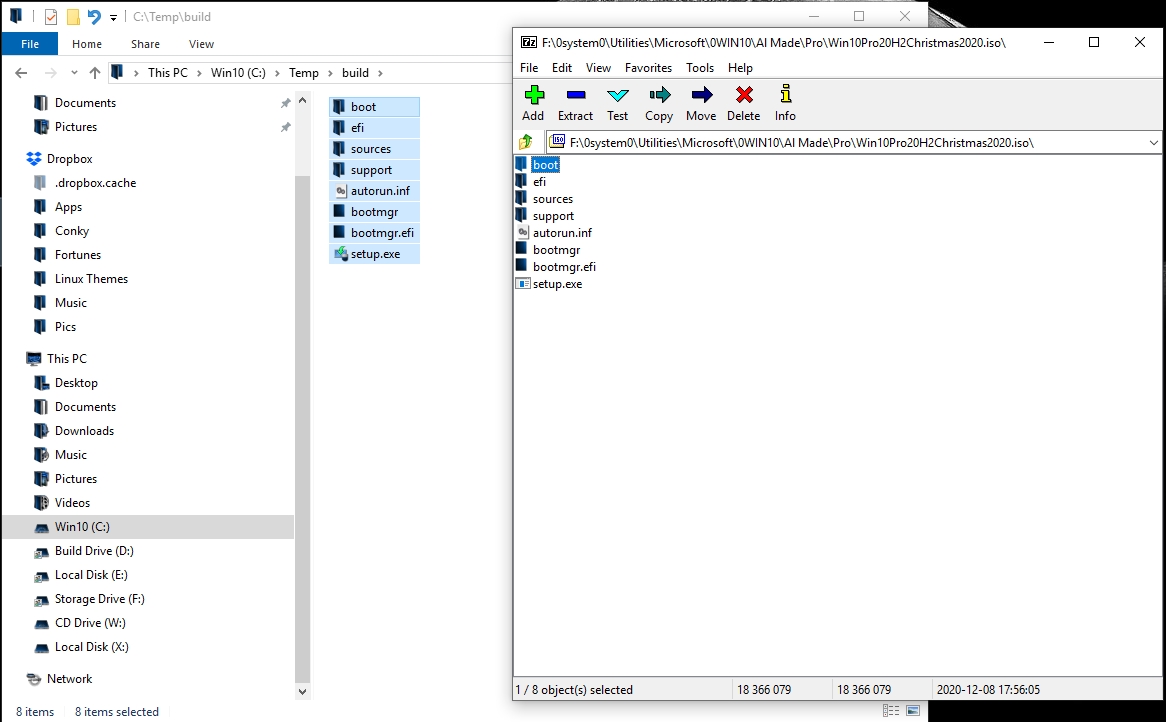Select setup.exe in the 7-Zip list
Viewport: 1166px width, 722px height.
click(557, 284)
